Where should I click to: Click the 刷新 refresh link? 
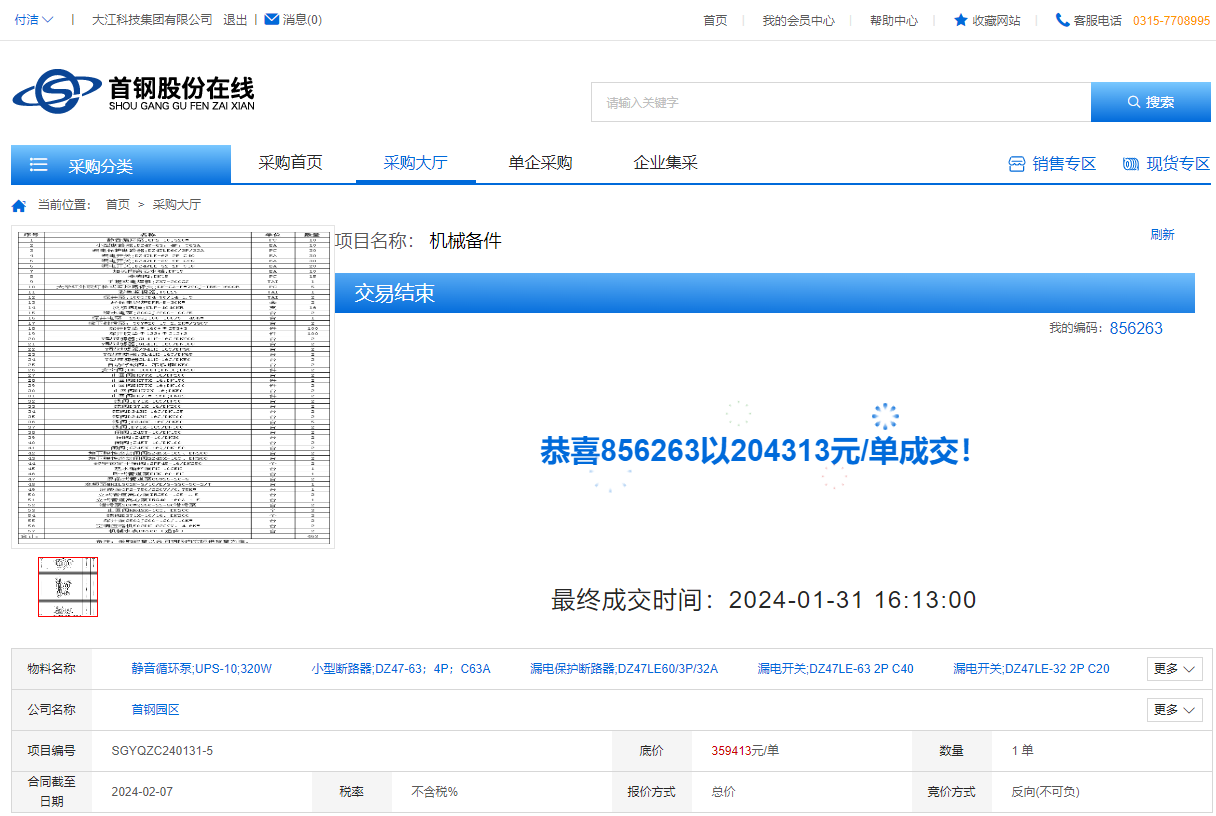[x=1162, y=235]
